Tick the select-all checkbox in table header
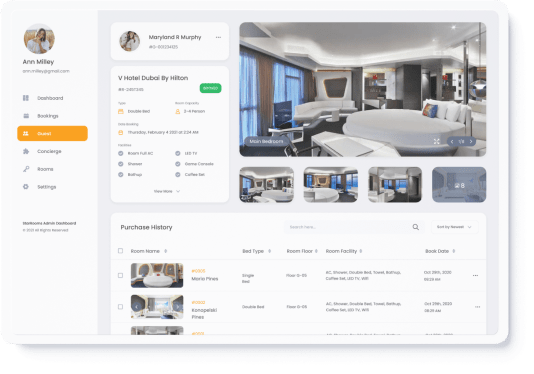Image resolution: width=534 pixels, height=374 pixels. point(120,251)
